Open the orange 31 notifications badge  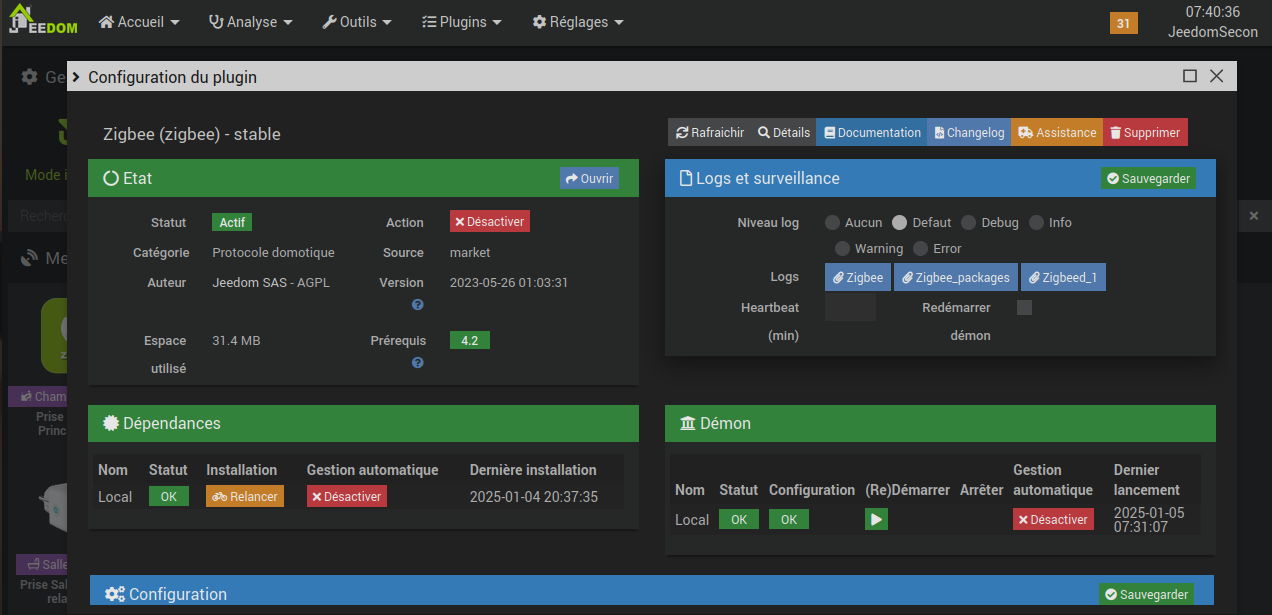[x=1123, y=23]
